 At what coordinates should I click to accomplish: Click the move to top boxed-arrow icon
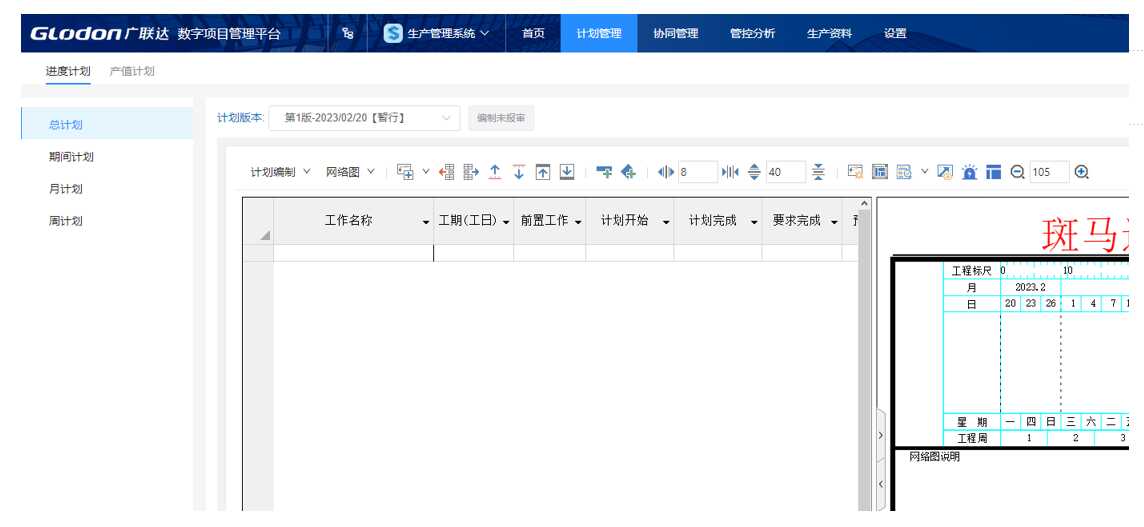click(543, 172)
